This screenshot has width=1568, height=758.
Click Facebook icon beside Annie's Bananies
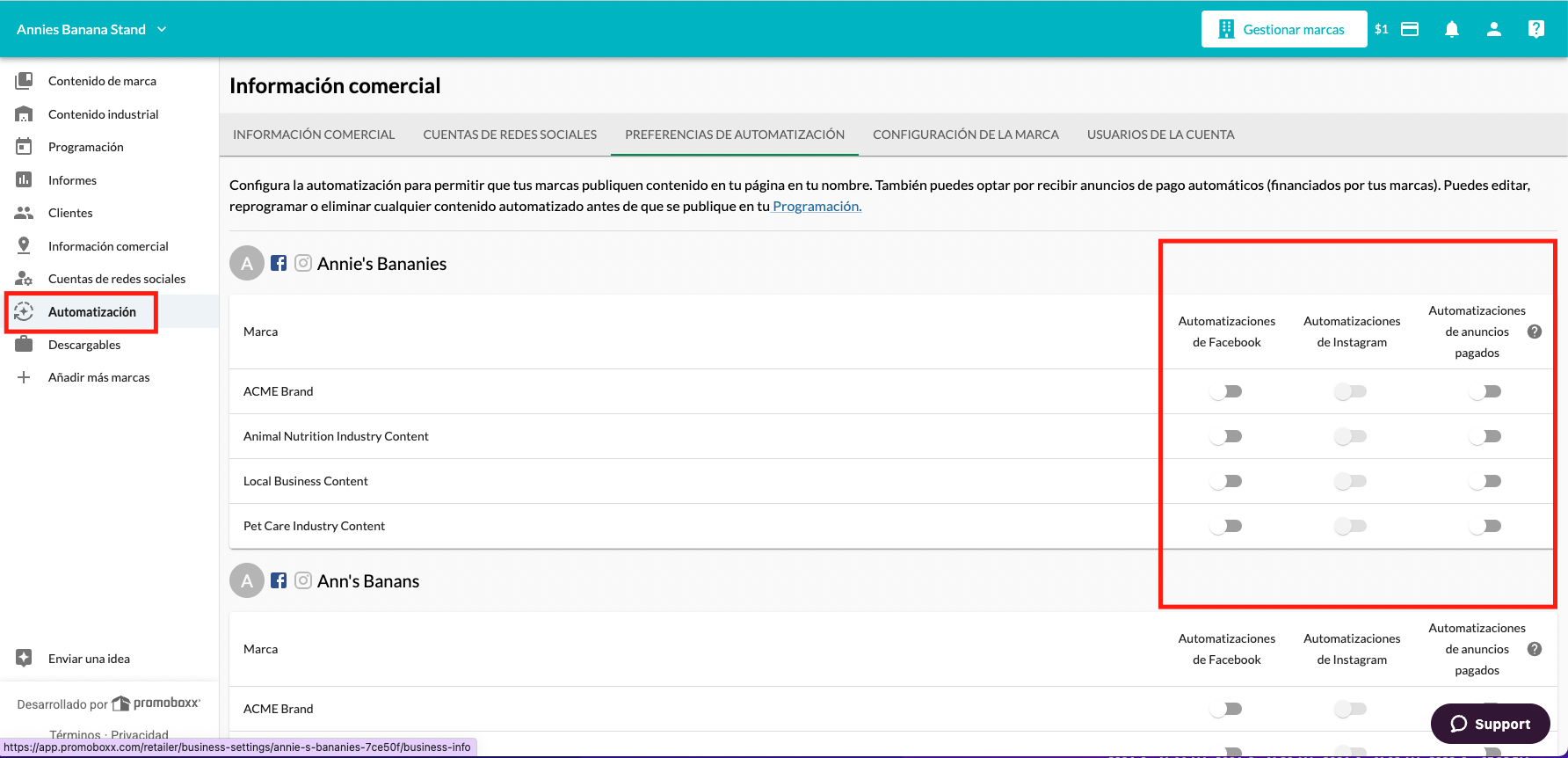(x=279, y=263)
